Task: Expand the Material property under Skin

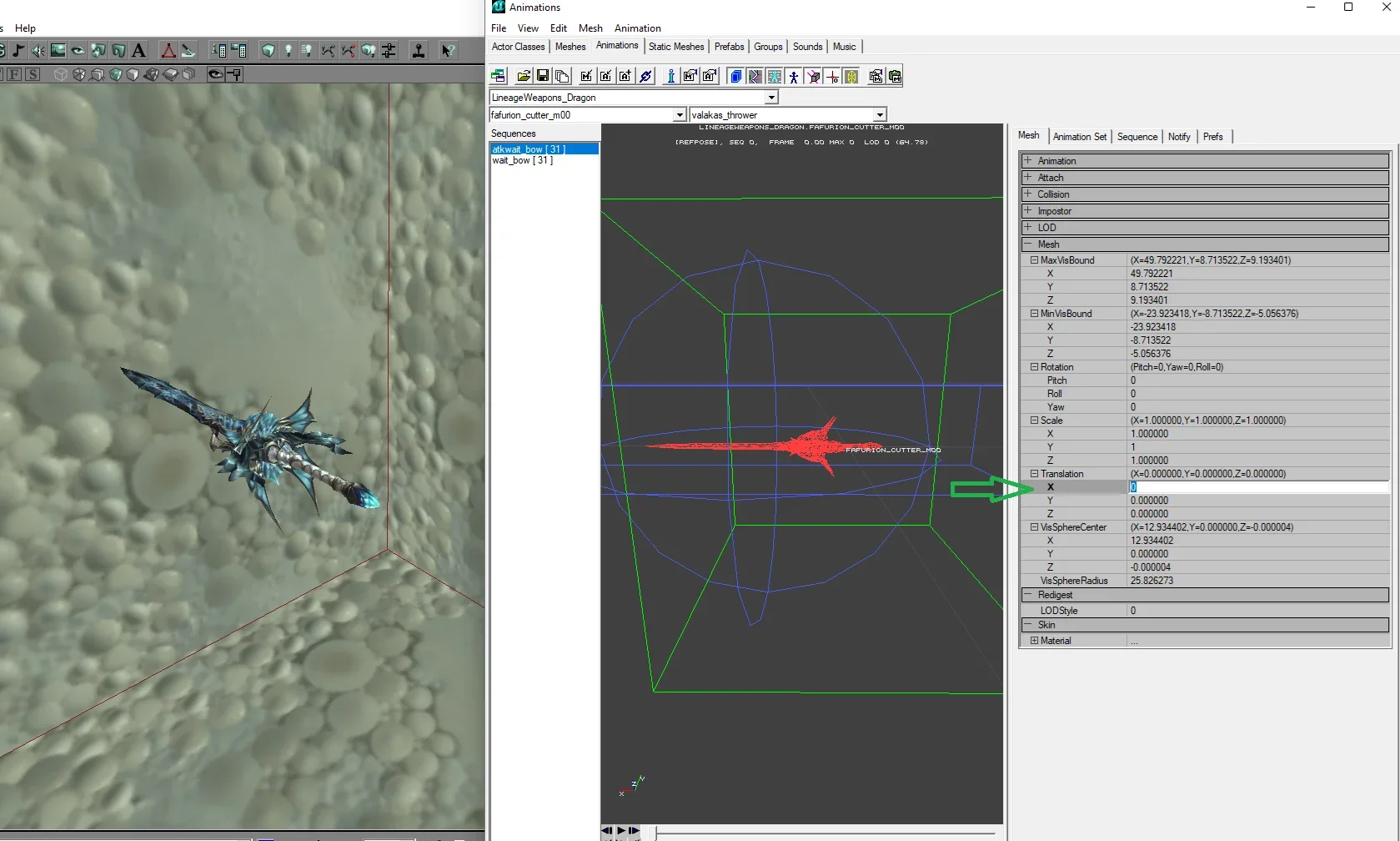Action: 1035,641
